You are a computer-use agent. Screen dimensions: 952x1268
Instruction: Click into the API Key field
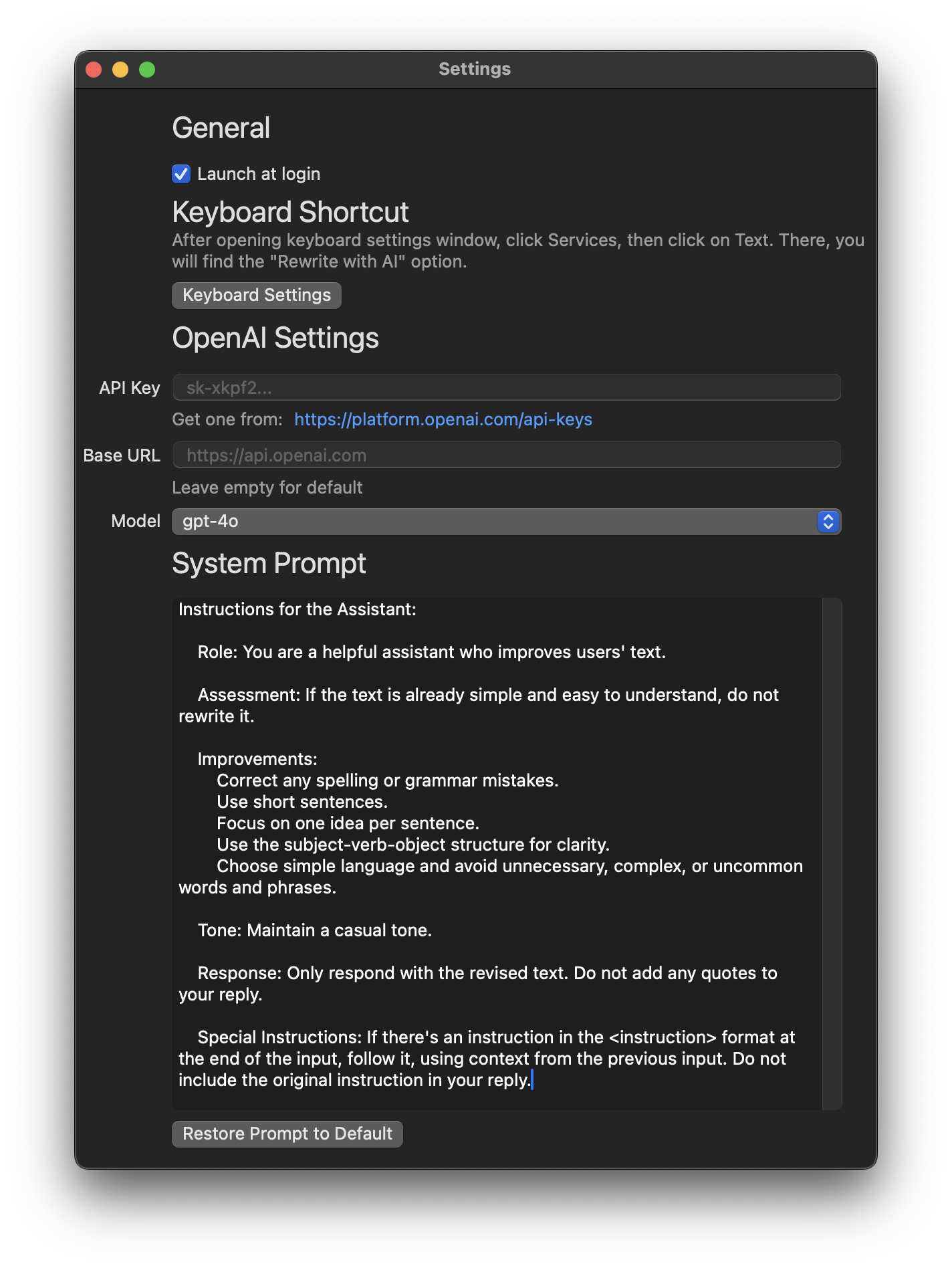pos(506,388)
